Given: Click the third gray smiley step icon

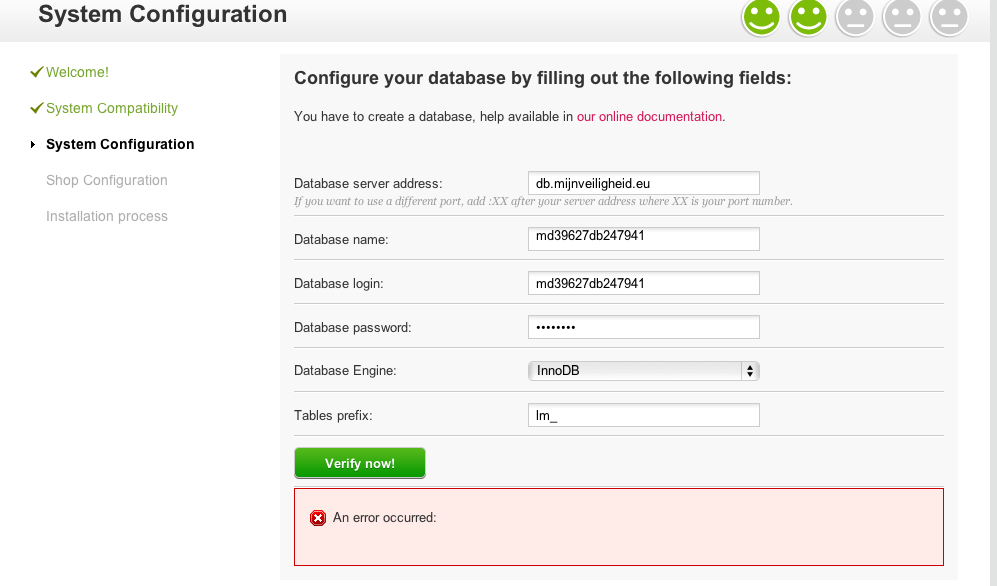Looking at the screenshot, I should coord(855,17).
